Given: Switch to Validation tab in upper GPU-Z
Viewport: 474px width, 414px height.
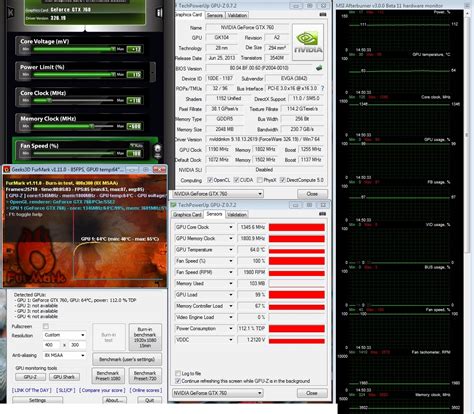Looking at the screenshot, I should (237, 15).
